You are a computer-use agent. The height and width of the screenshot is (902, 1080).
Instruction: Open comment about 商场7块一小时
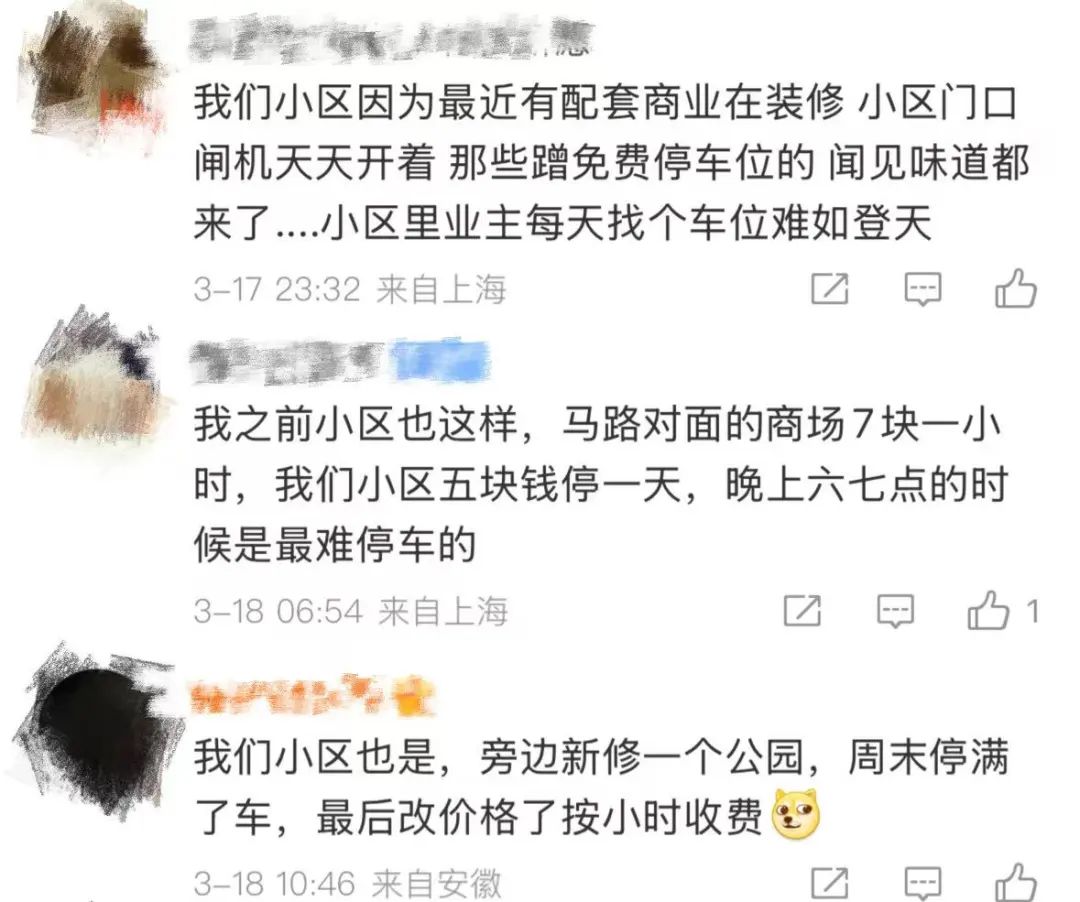click(601, 485)
